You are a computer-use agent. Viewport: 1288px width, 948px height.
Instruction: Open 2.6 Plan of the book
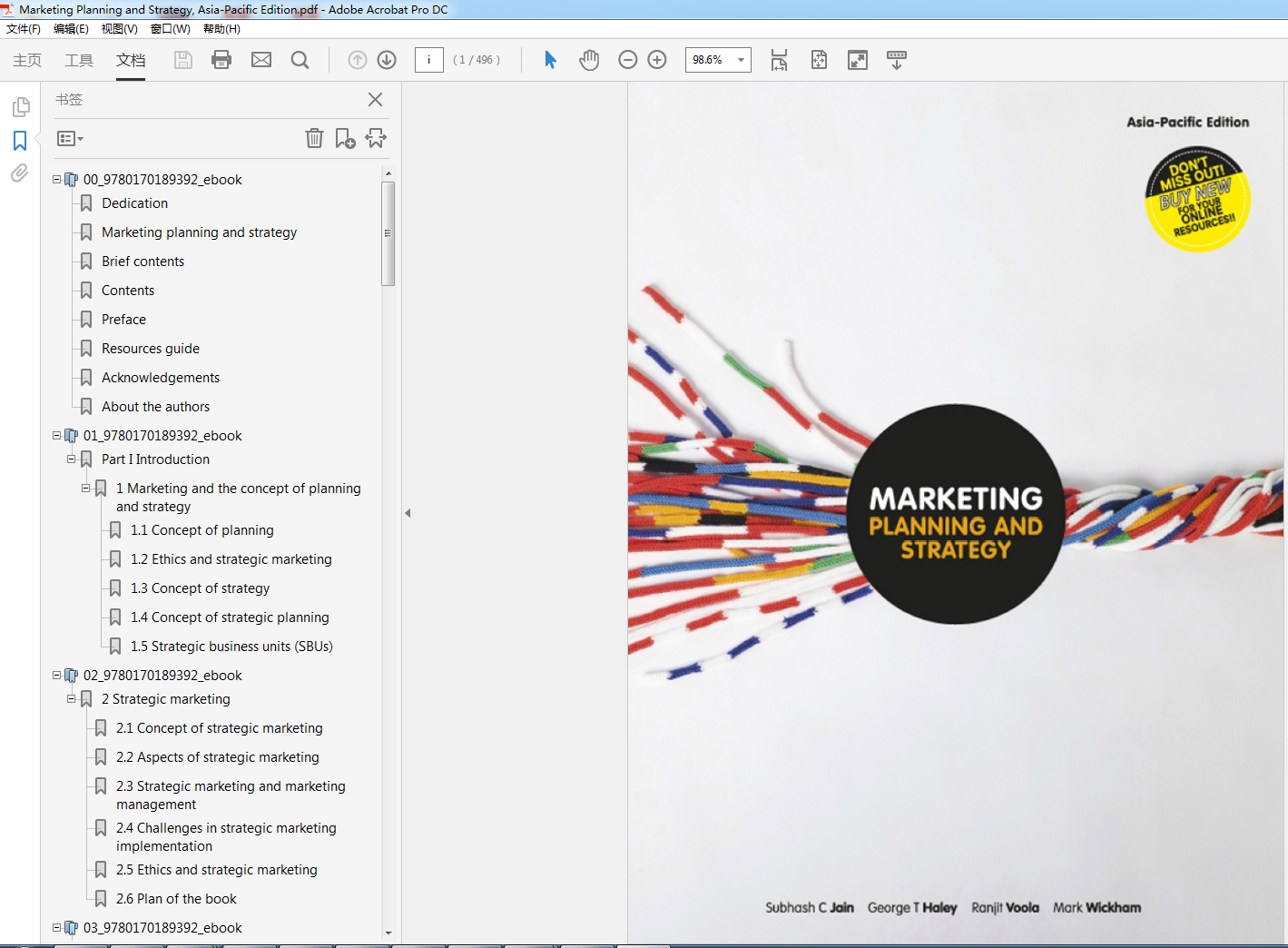pyautogui.click(x=176, y=899)
